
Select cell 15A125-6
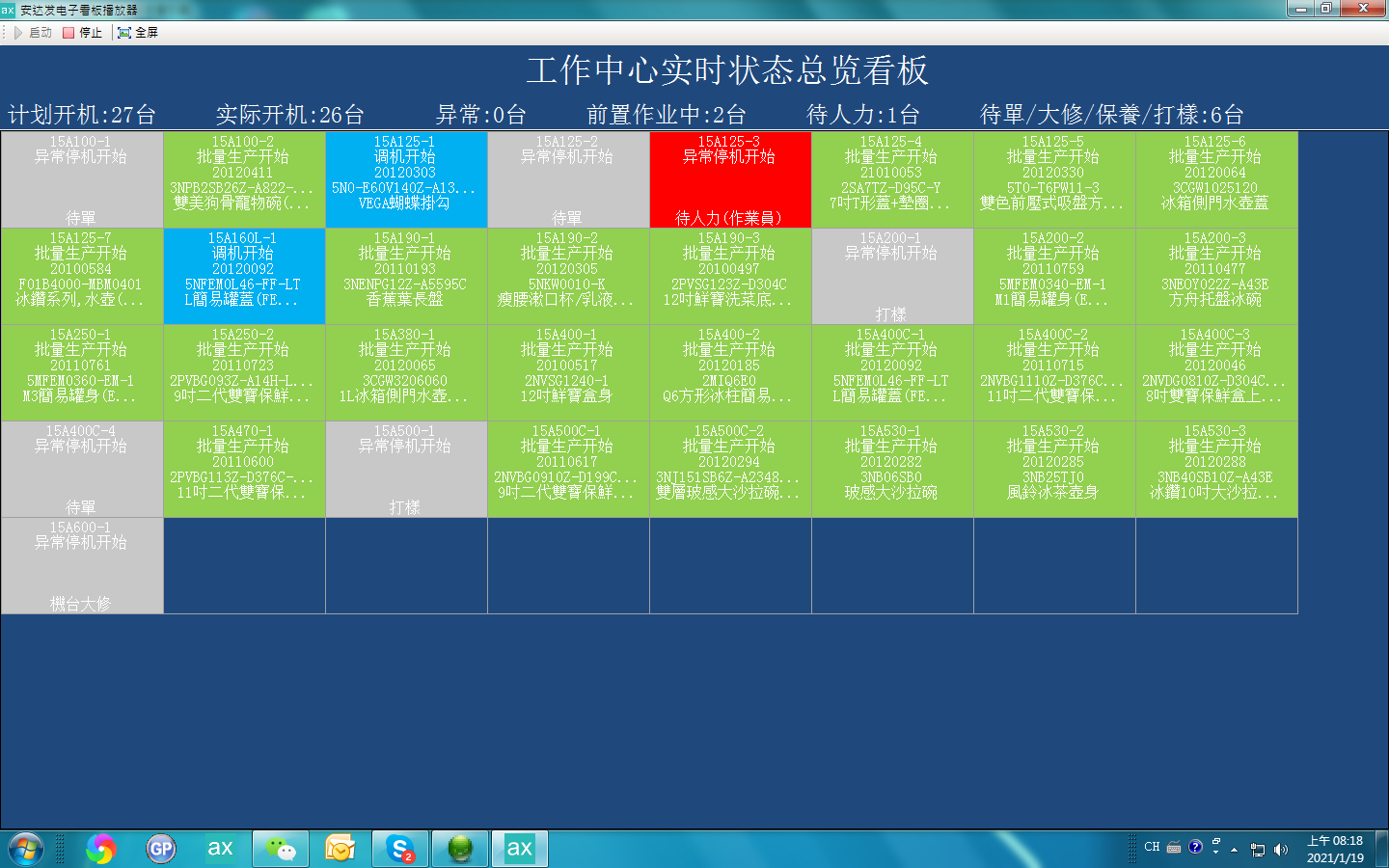tap(1216, 179)
